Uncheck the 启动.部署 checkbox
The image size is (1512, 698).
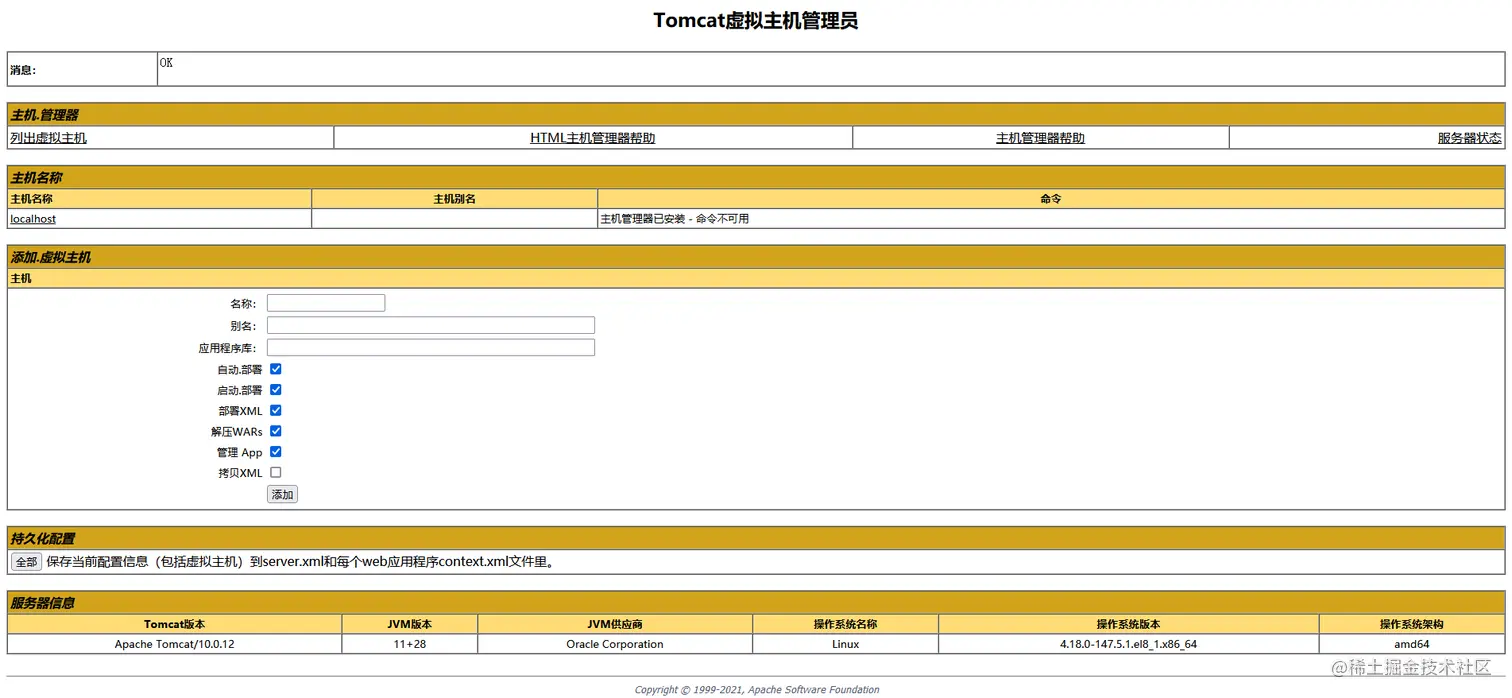click(x=276, y=390)
